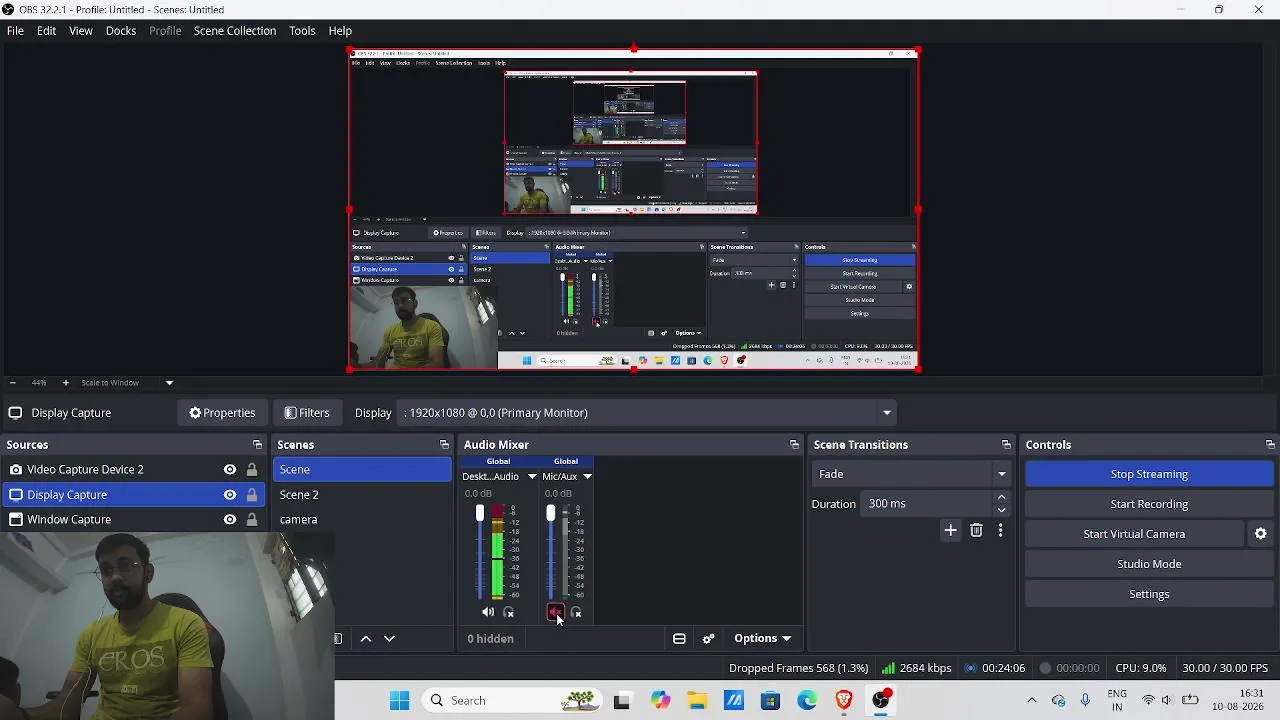Toggle monitoring headphone icon for Desktop Audio
The width and height of the screenshot is (1280, 720).
pyautogui.click(x=508, y=612)
